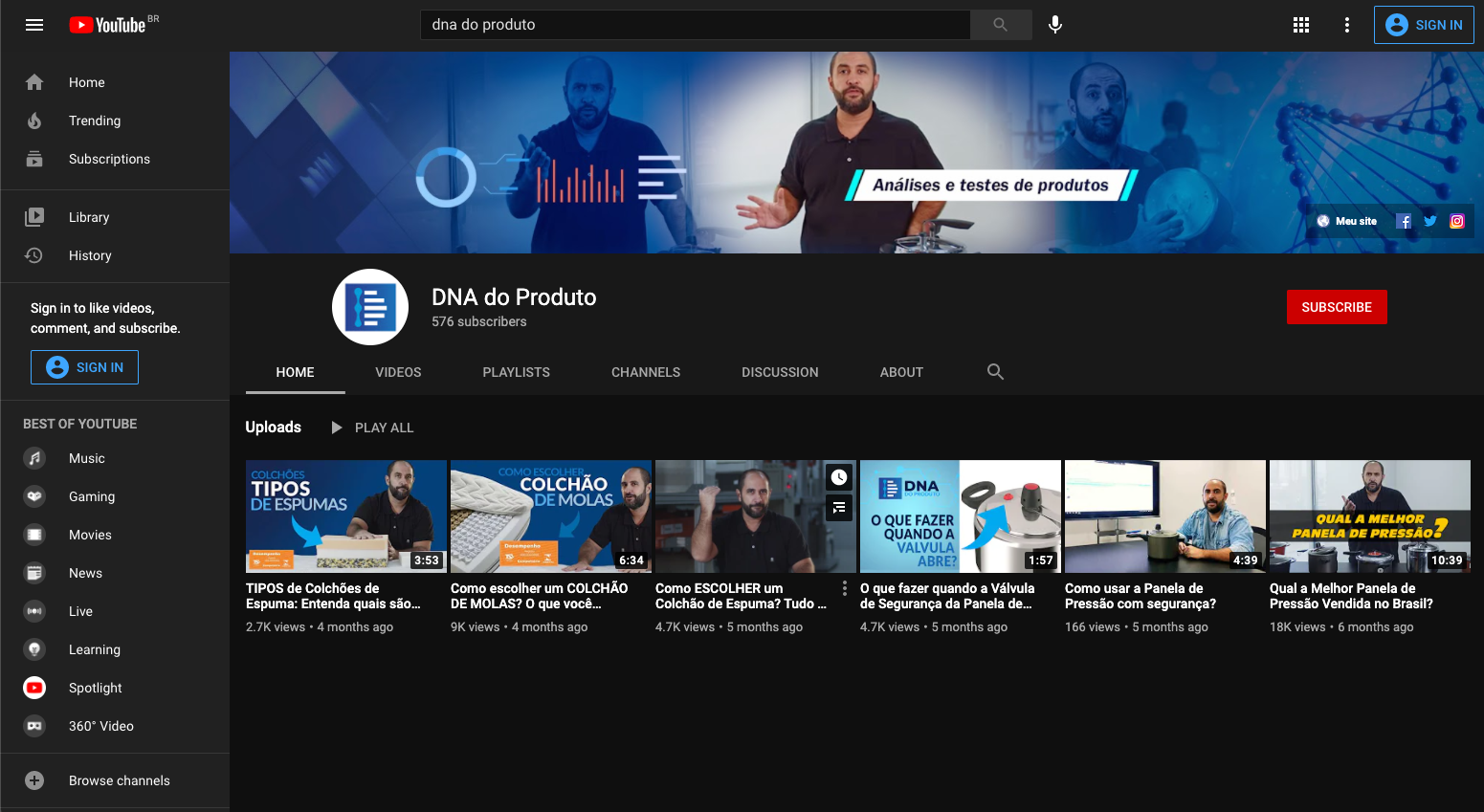Click the DNA do Produto channel name
Image resolution: width=1484 pixels, height=812 pixels.
[514, 297]
